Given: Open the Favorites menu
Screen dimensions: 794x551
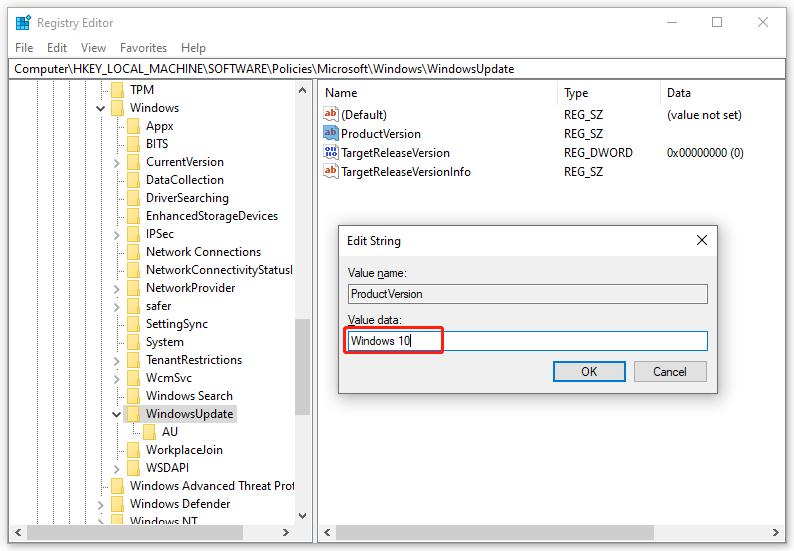Looking at the screenshot, I should point(143,48).
